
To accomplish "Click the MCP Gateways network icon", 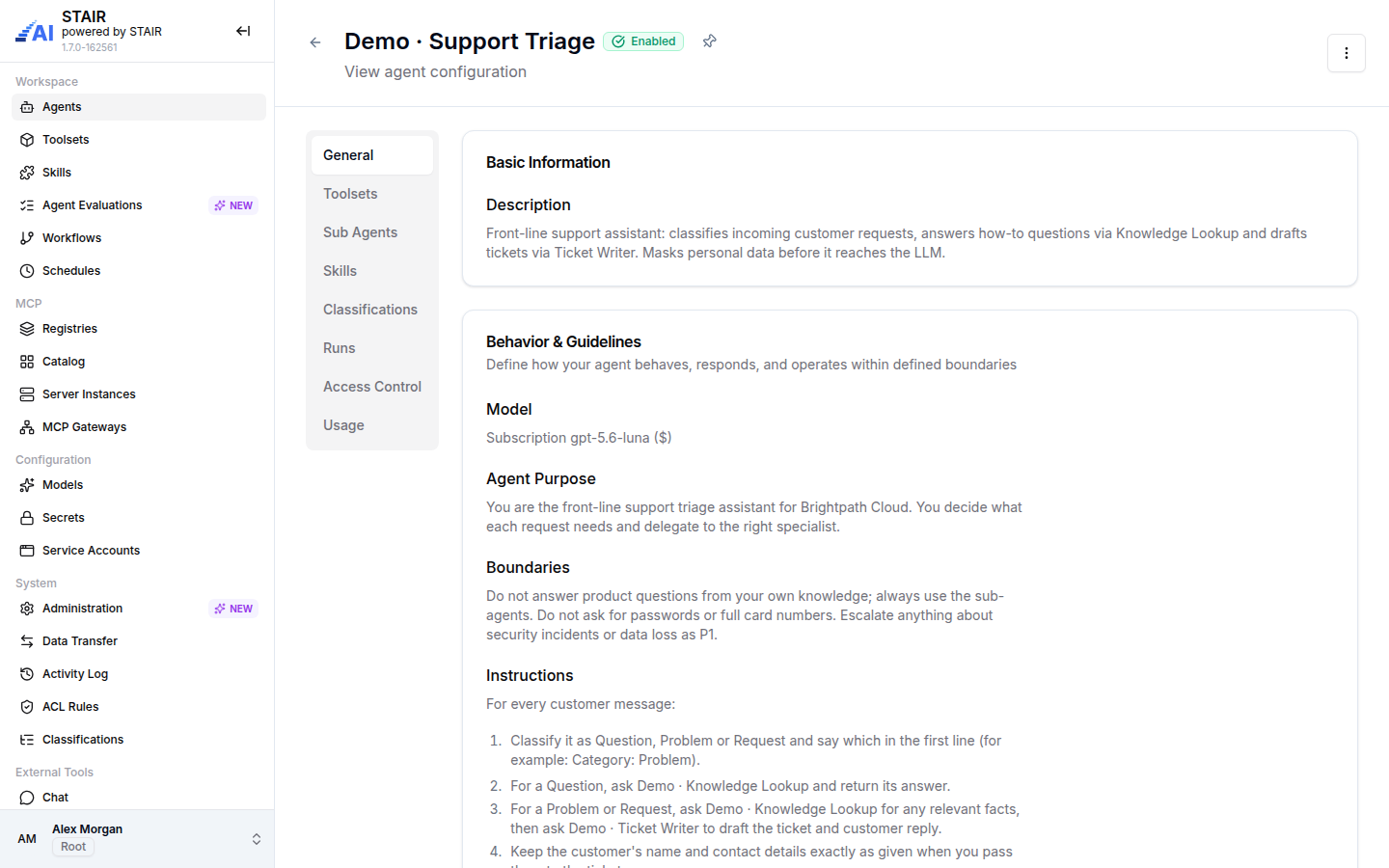I will pos(27,427).
